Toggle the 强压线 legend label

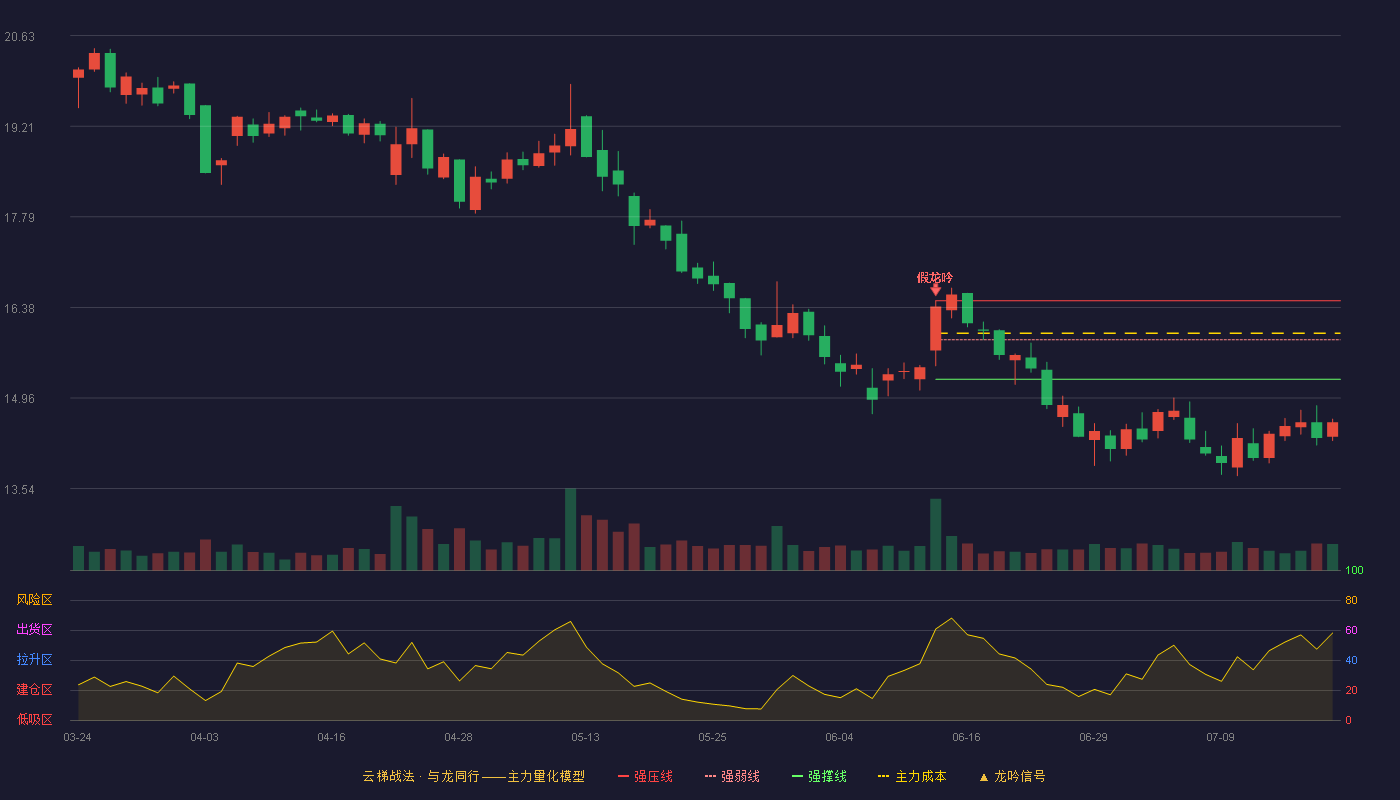coord(653,776)
